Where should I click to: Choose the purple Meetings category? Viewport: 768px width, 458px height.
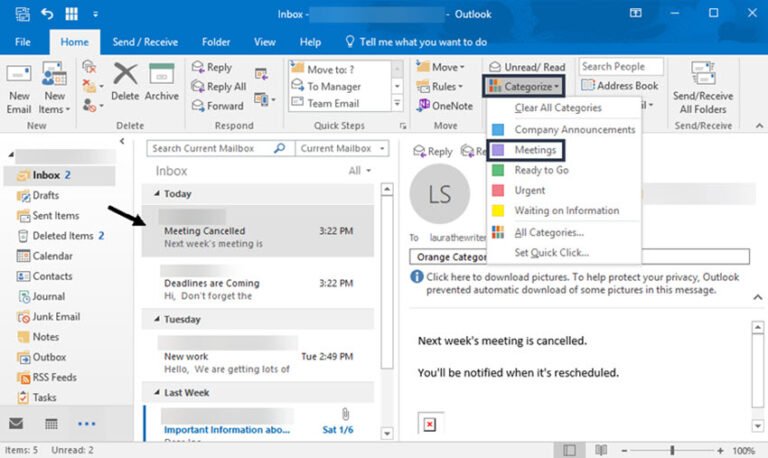(x=526, y=150)
